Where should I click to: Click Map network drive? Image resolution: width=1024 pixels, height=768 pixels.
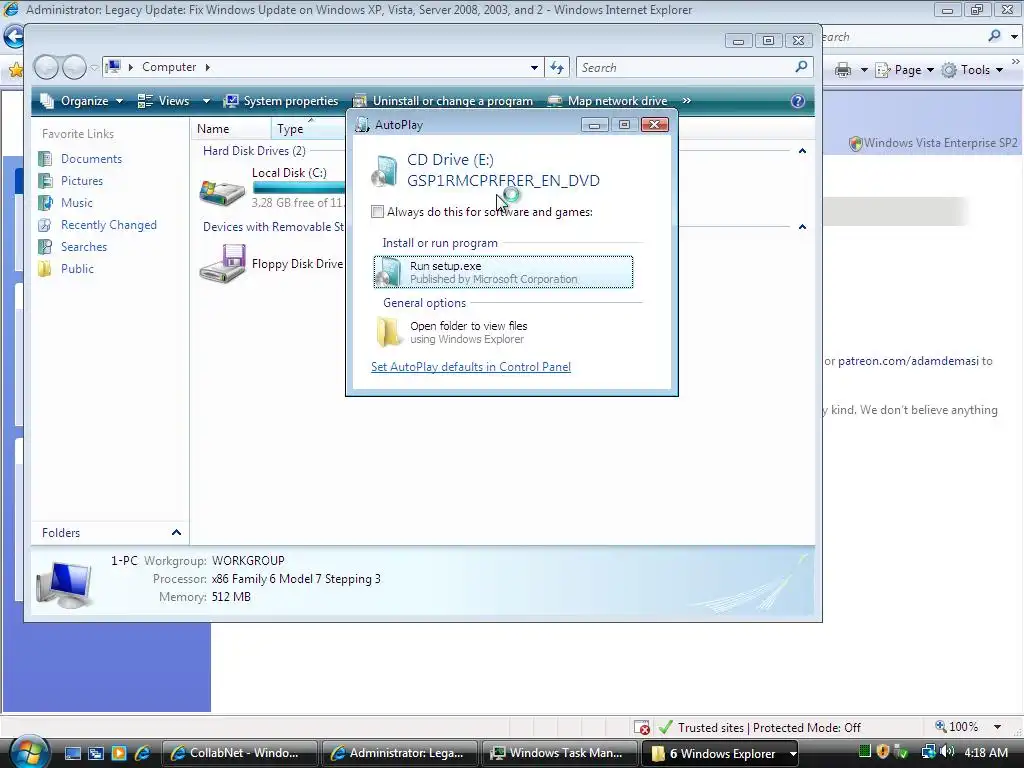click(607, 101)
